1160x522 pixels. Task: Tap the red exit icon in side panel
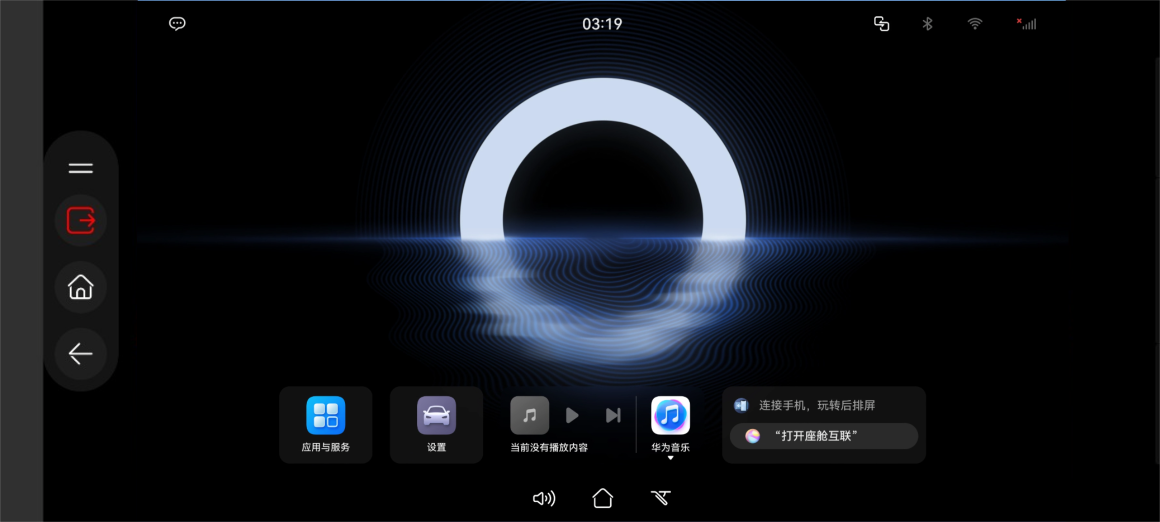click(x=80, y=219)
